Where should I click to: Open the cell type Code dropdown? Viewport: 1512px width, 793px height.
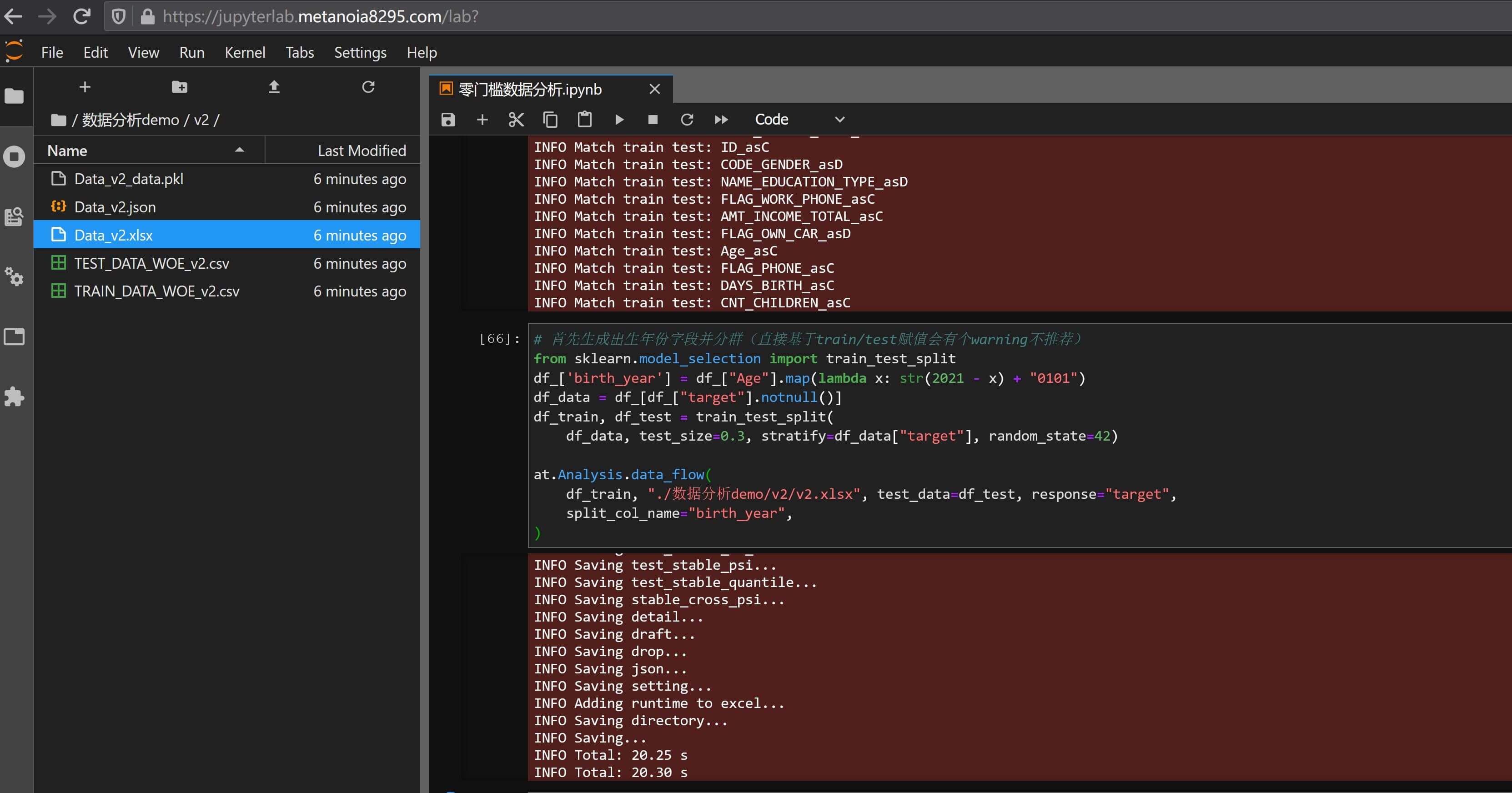[x=798, y=120]
